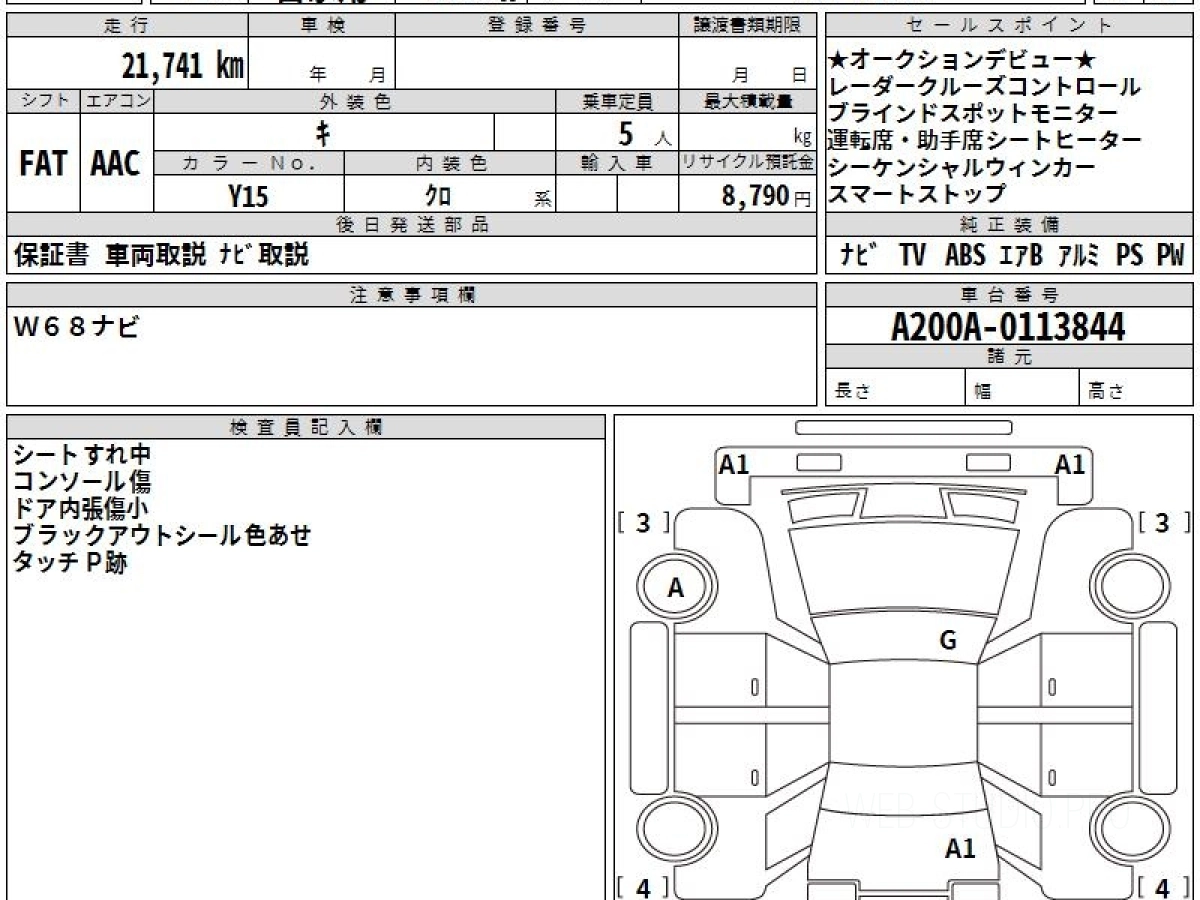Select the 8,790円 recycle deposit value
1200x900 pixels.
767,196
